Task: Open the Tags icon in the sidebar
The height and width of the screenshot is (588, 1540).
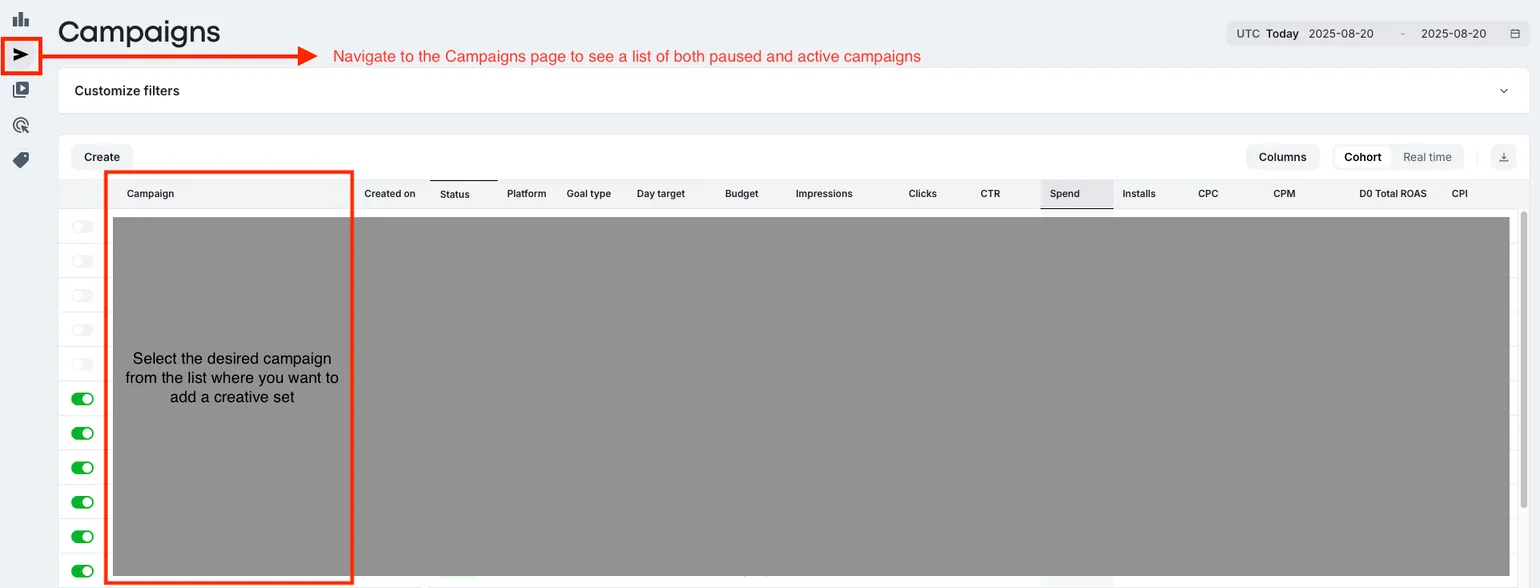Action: pyautogui.click(x=21, y=159)
